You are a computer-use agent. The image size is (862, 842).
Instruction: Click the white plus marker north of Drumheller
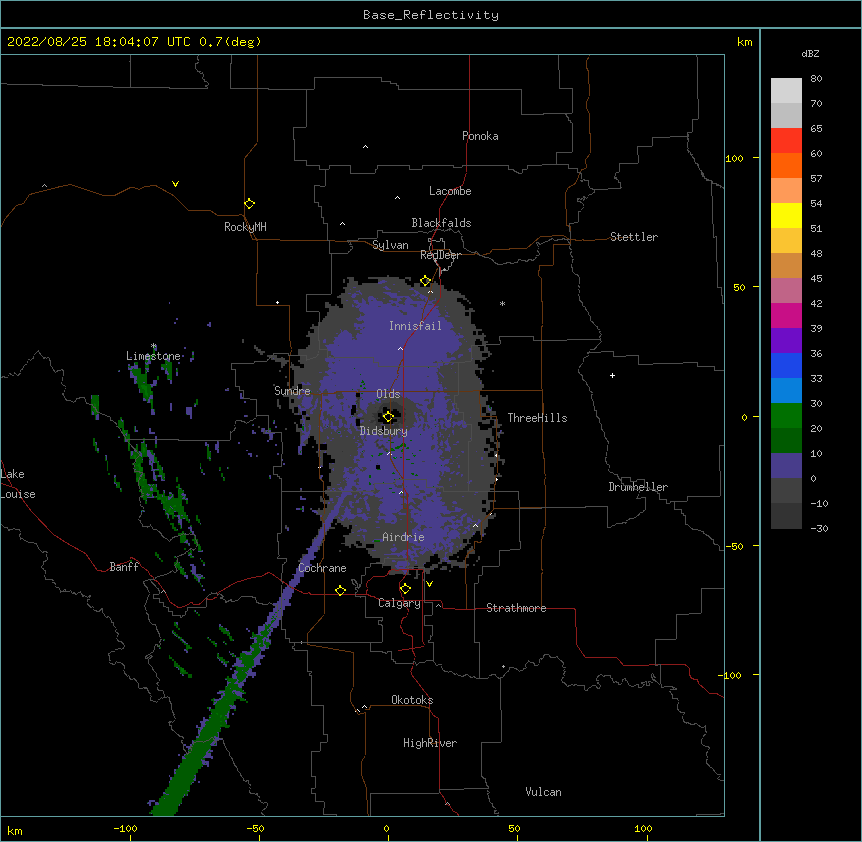(612, 375)
